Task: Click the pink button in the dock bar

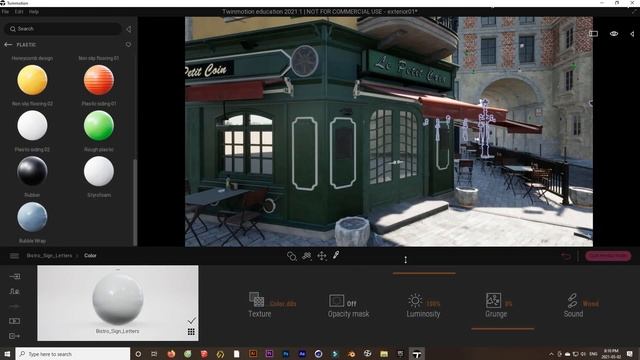Action: tap(608, 256)
